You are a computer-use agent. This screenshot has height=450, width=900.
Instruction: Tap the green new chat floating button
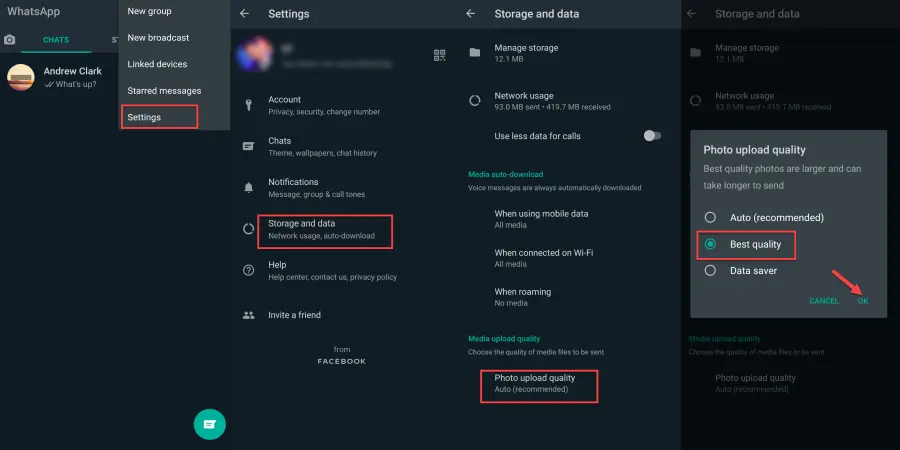[x=210, y=424]
